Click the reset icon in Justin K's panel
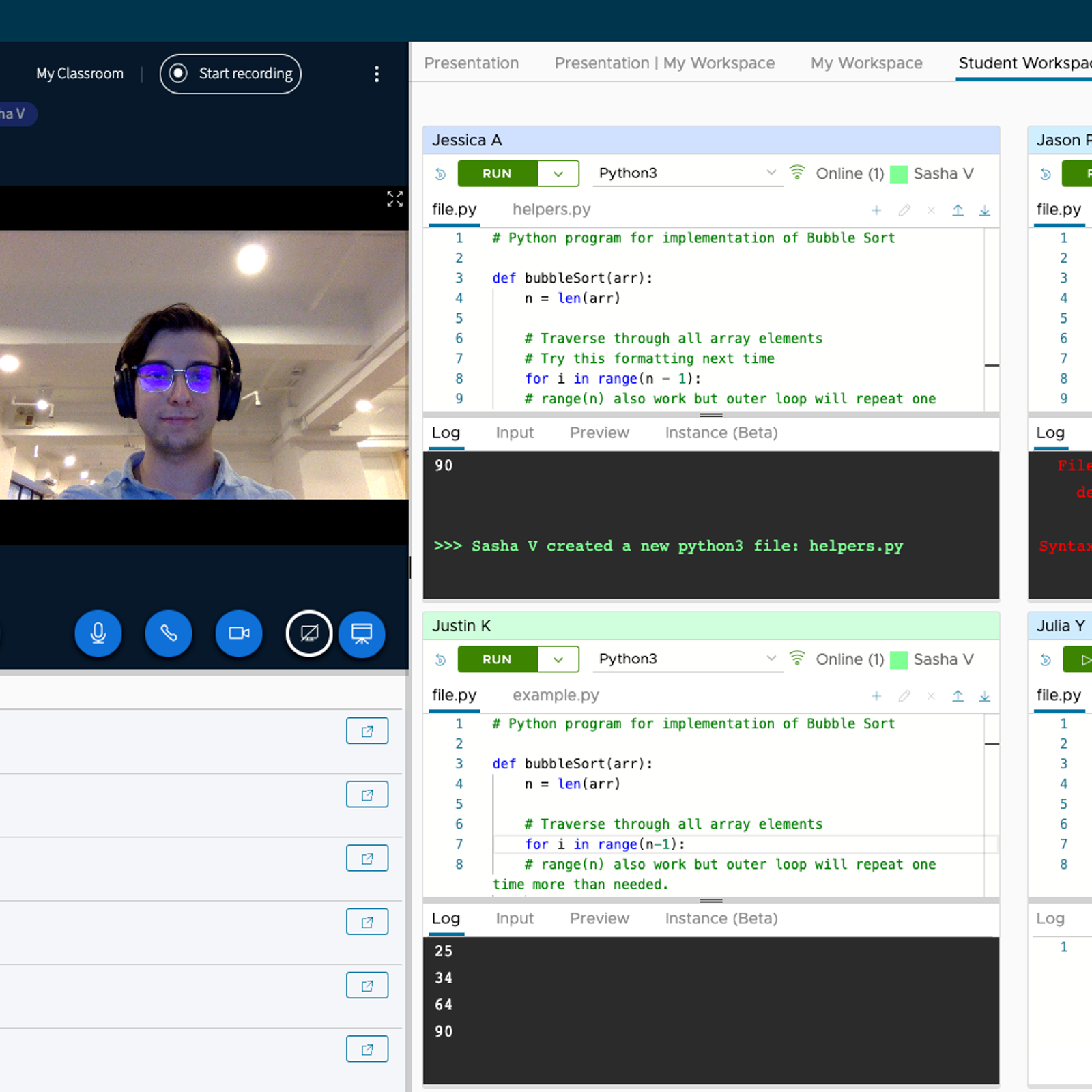Viewport: 1092px width, 1092px height. point(440,660)
